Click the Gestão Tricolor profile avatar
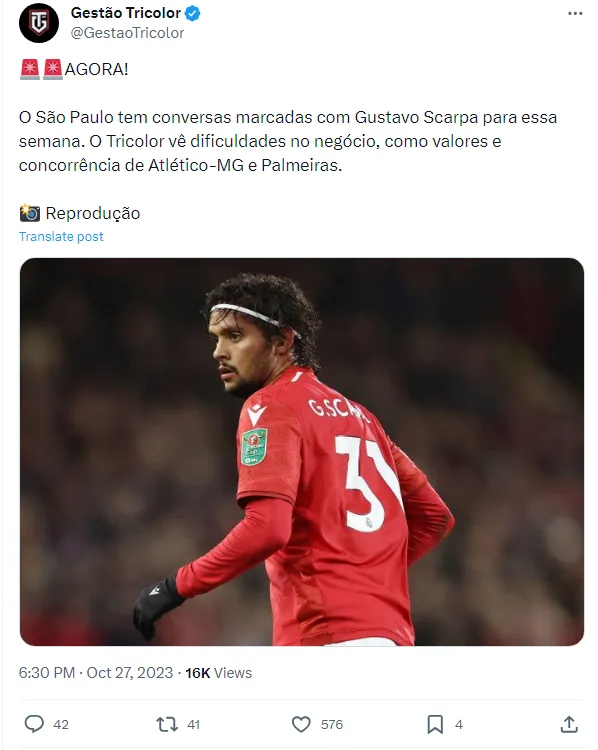The image size is (598, 750). [39, 22]
